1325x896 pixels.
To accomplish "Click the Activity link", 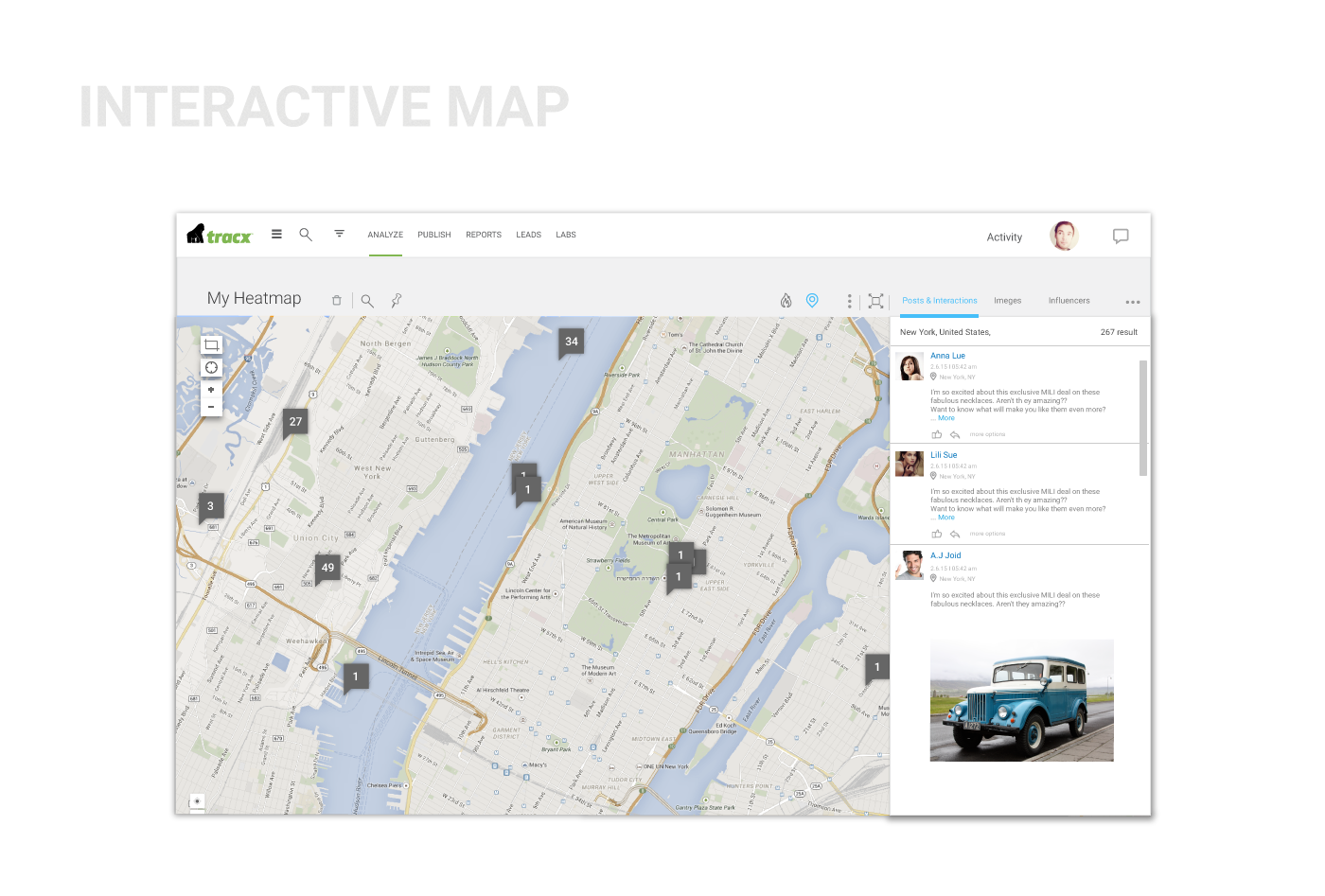I will [x=1004, y=237].
